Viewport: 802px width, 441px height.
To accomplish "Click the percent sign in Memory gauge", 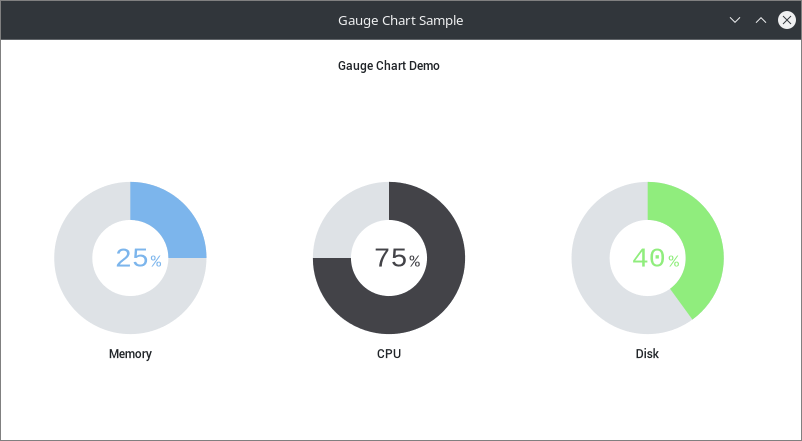I will point(156,261).
